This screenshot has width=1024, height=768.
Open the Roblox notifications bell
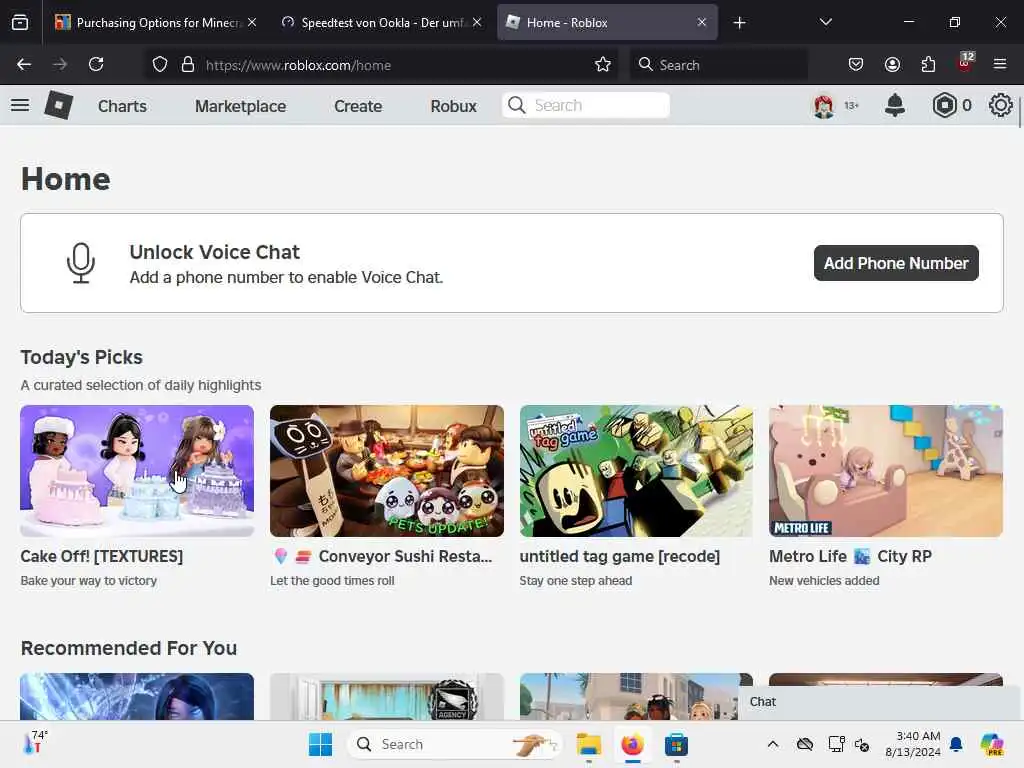coord(895,105)
